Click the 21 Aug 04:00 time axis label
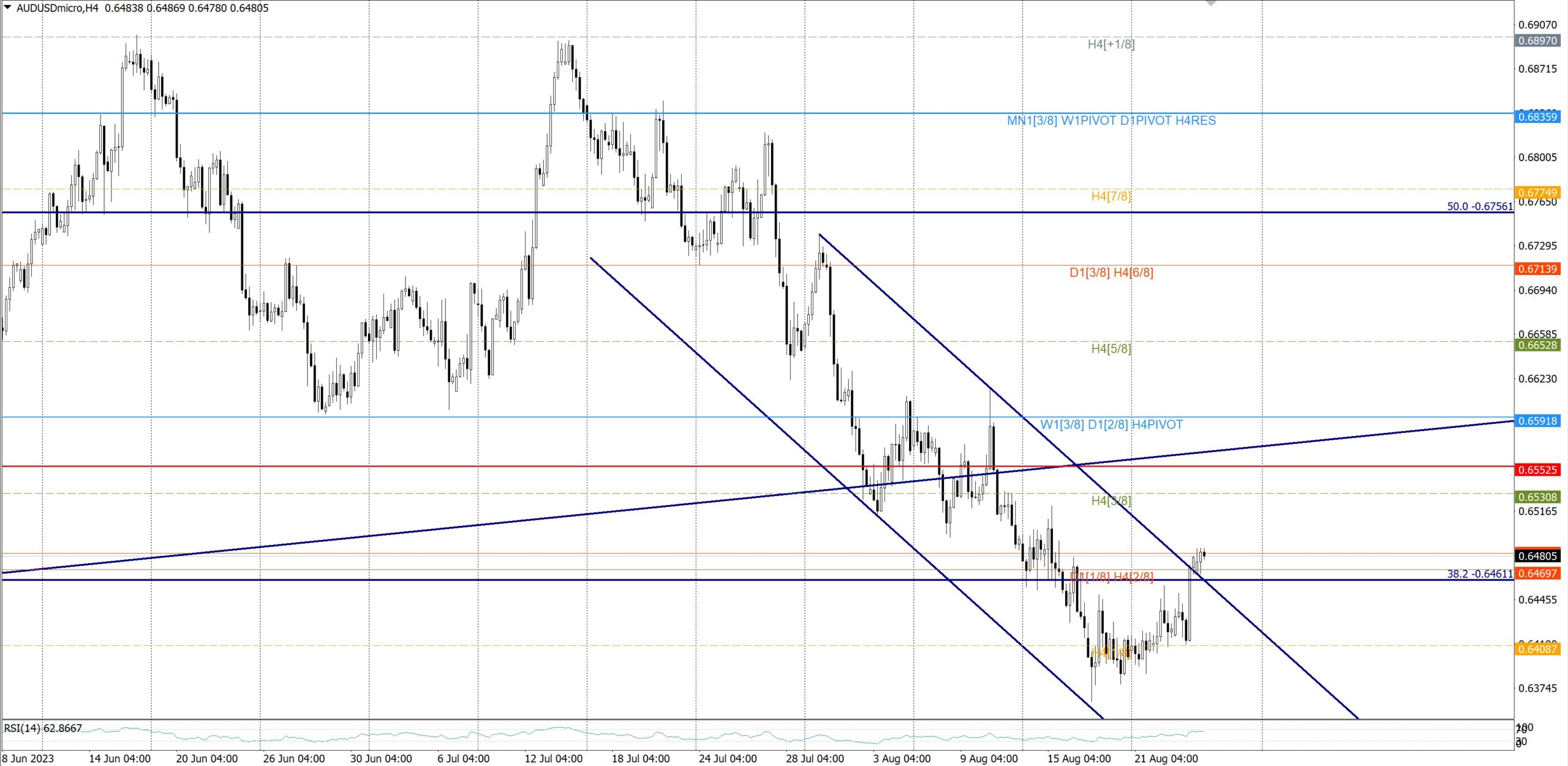This screenshot has height=766, width=1568. (1166, 759)
